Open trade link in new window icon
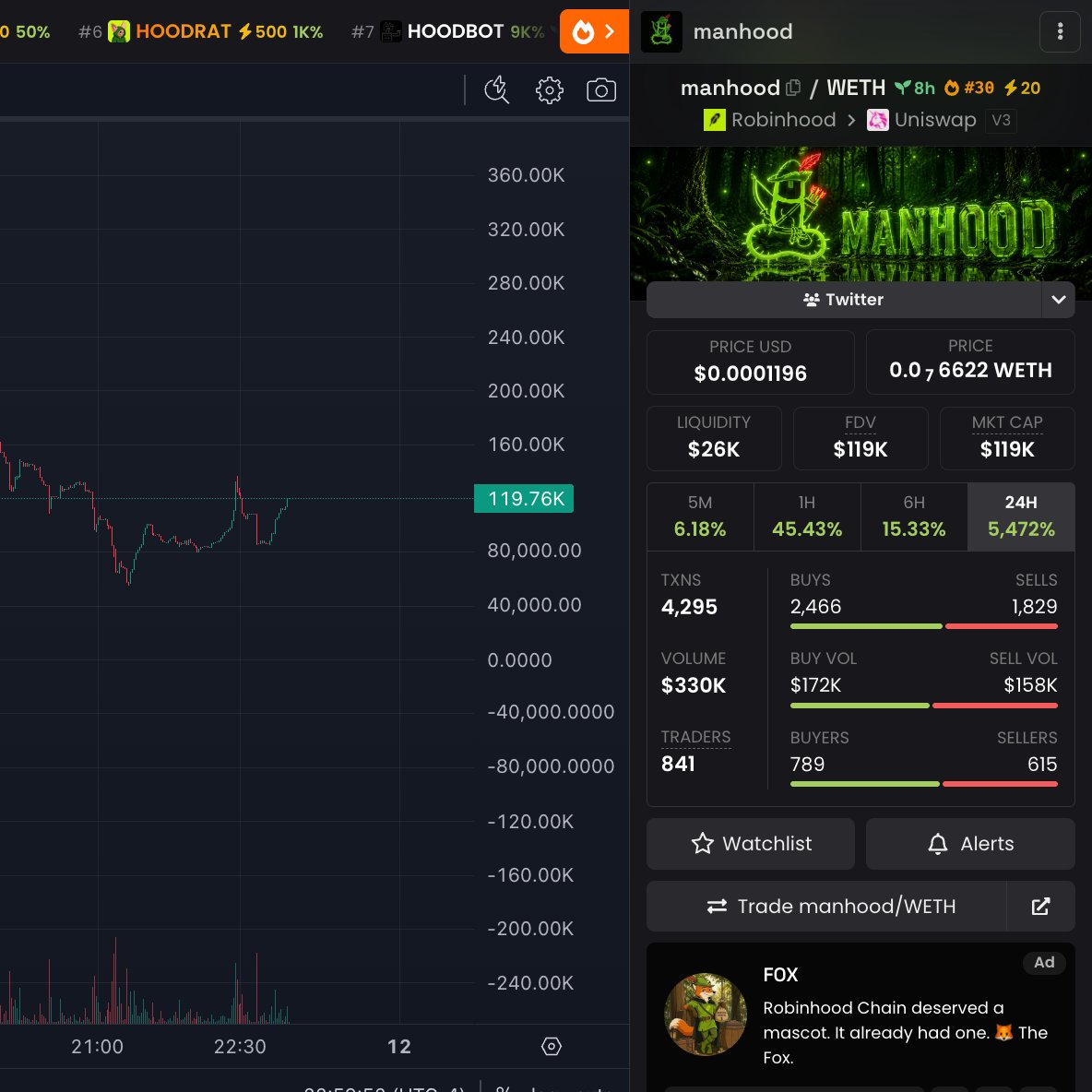Image resolution: width=1092 pixels, height=1092 pixels. [1040, 906]
